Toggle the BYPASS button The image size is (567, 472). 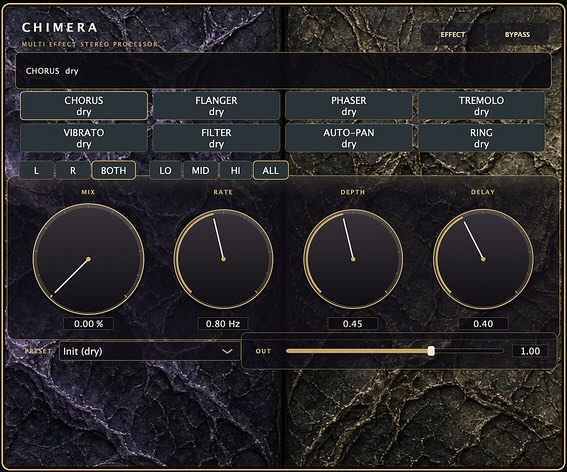pos(517,34)
